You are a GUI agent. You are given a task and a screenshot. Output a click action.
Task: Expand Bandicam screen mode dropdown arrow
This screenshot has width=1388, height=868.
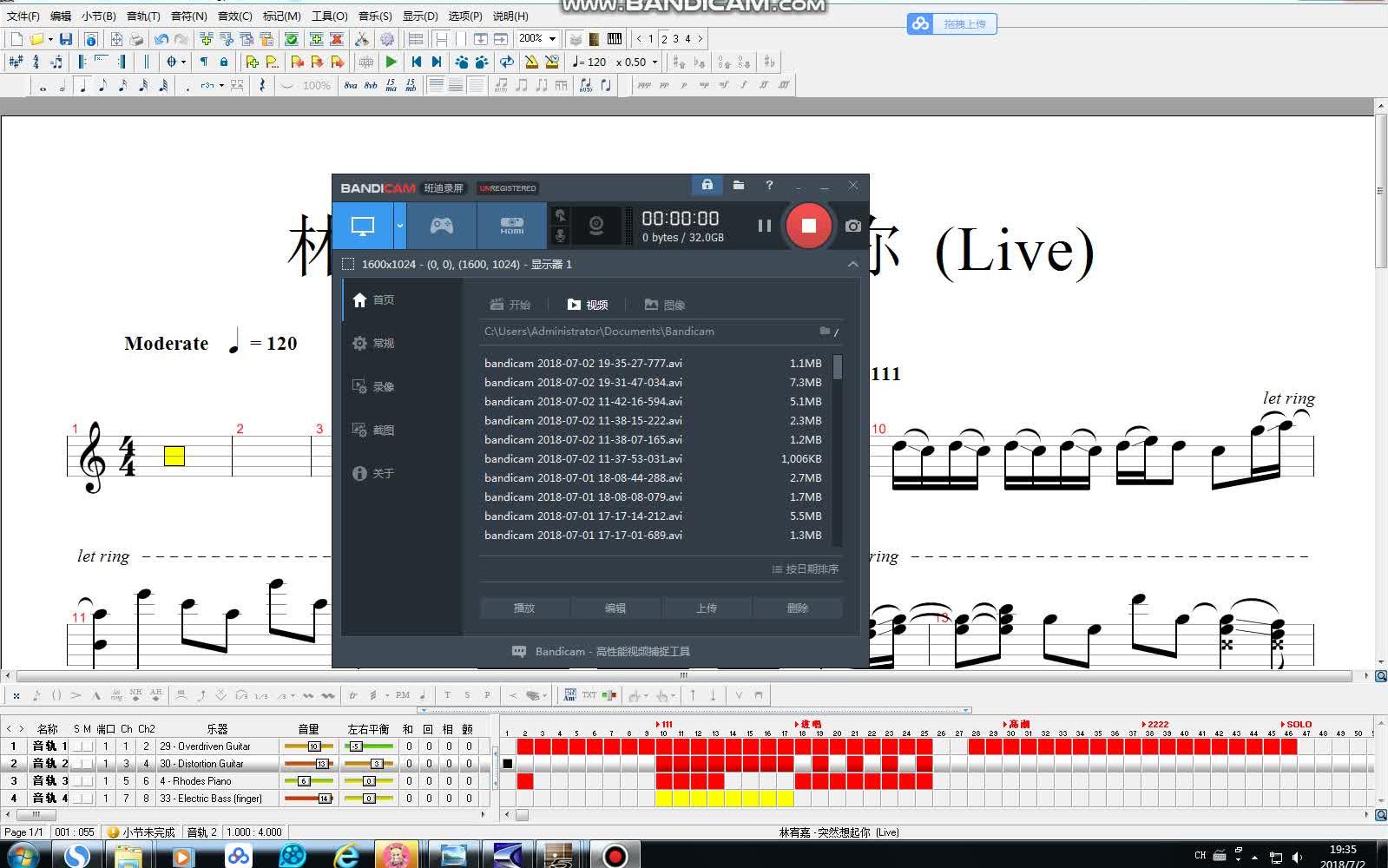click(x=400, y=226)
